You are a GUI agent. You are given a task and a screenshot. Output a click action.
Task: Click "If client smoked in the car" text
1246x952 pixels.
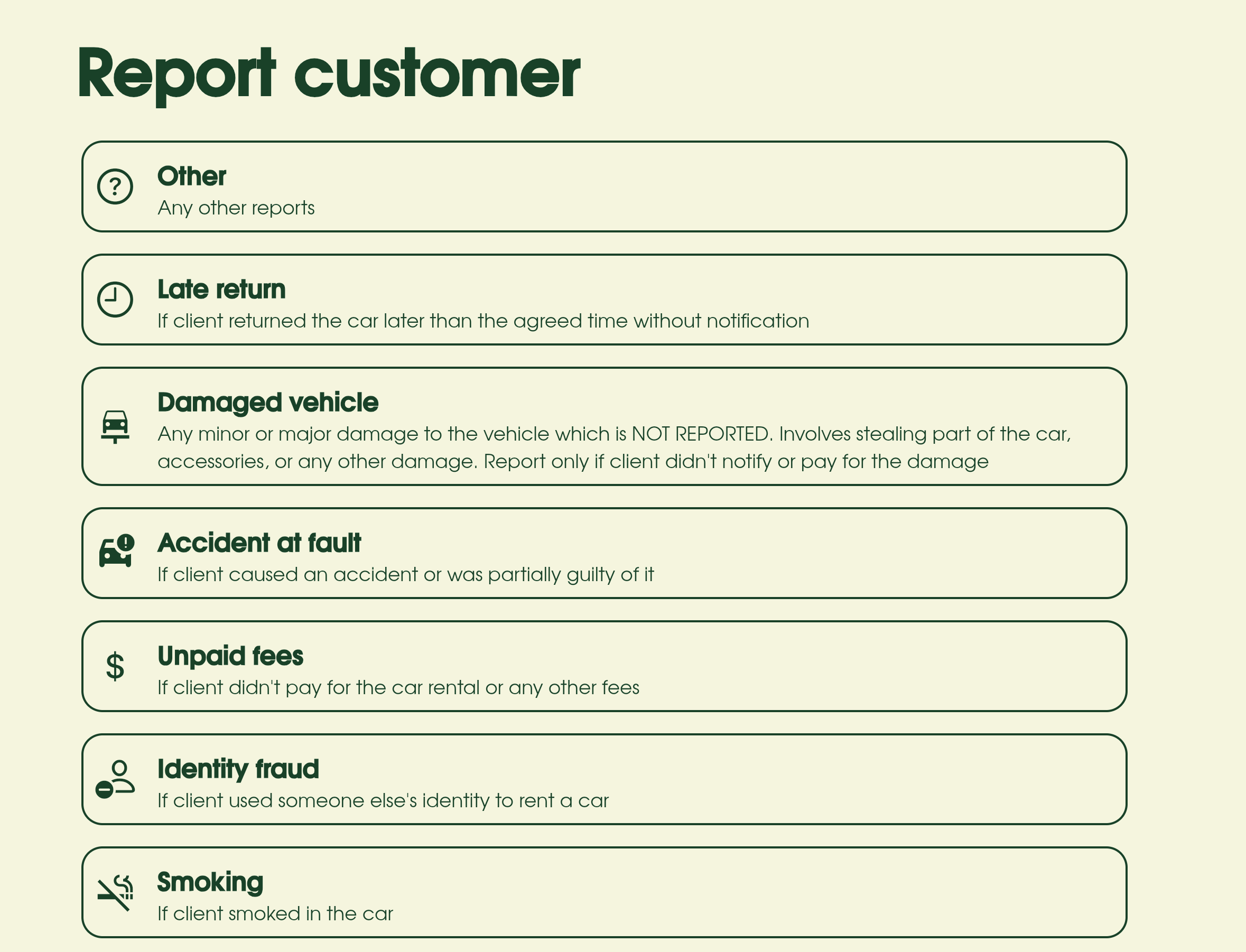(x=275, y=914)
